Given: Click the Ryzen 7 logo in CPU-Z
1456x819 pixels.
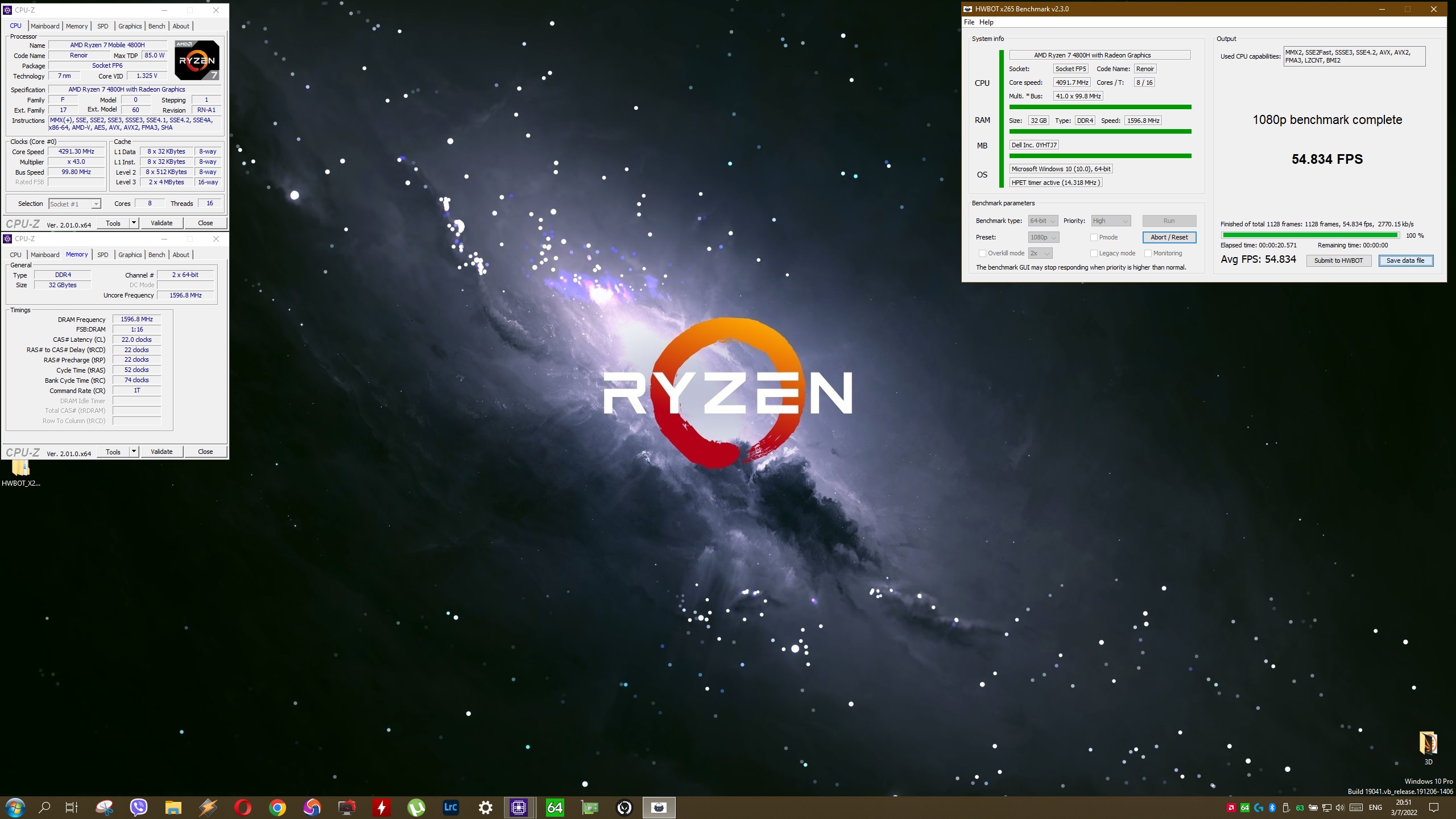Looking at the screenshot, I should [x=197, y=60].
